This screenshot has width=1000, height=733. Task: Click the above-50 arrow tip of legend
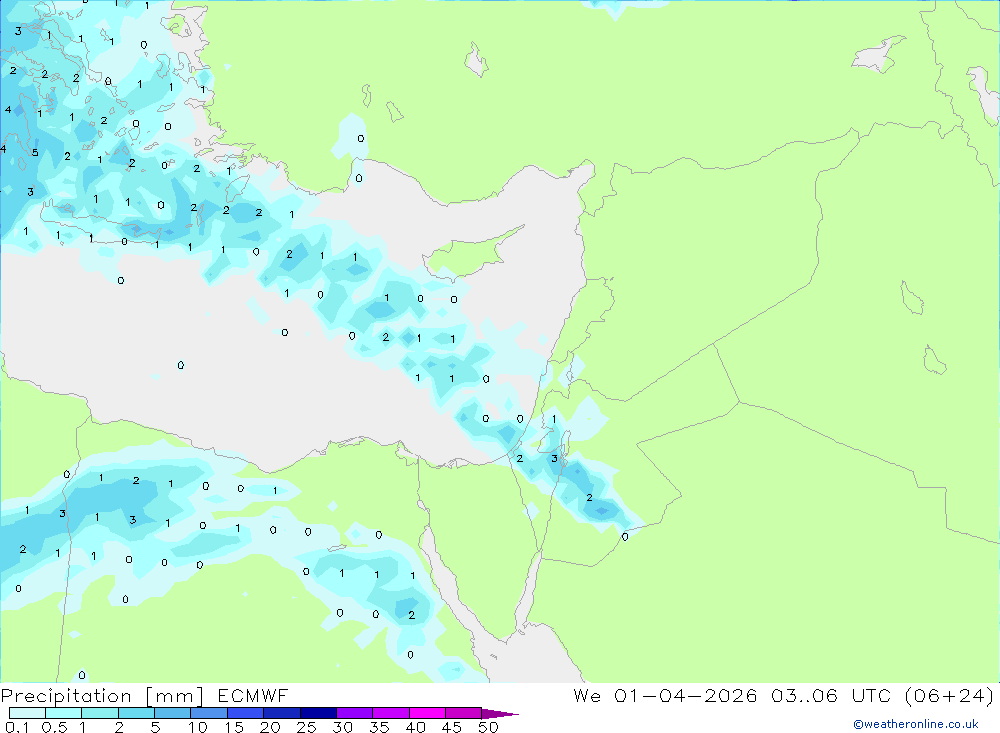point(500,714)
